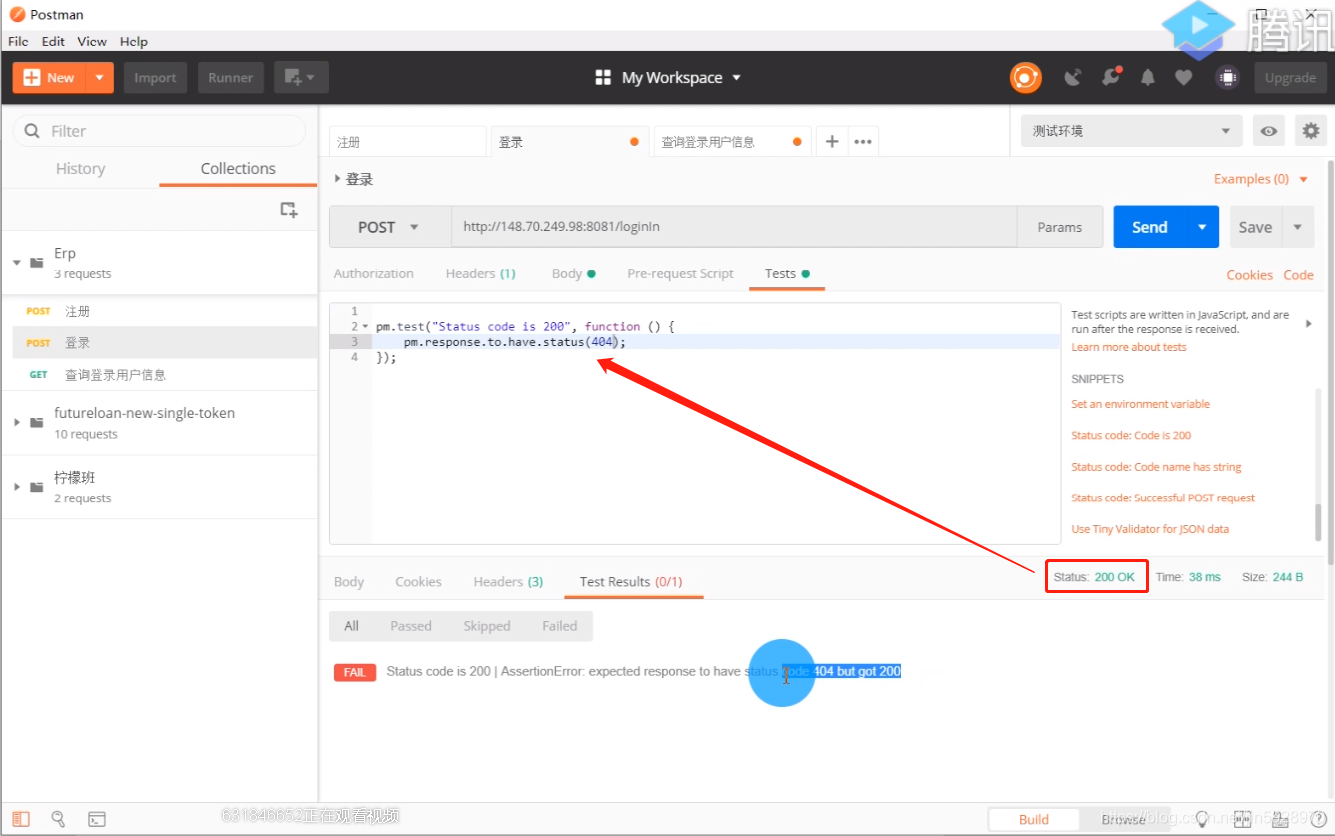Viewport: 1335px width, 836px height.
Task: Insert Status code: Code name has string snippet
Action: pyautogui.click(x=1156, y=467)
